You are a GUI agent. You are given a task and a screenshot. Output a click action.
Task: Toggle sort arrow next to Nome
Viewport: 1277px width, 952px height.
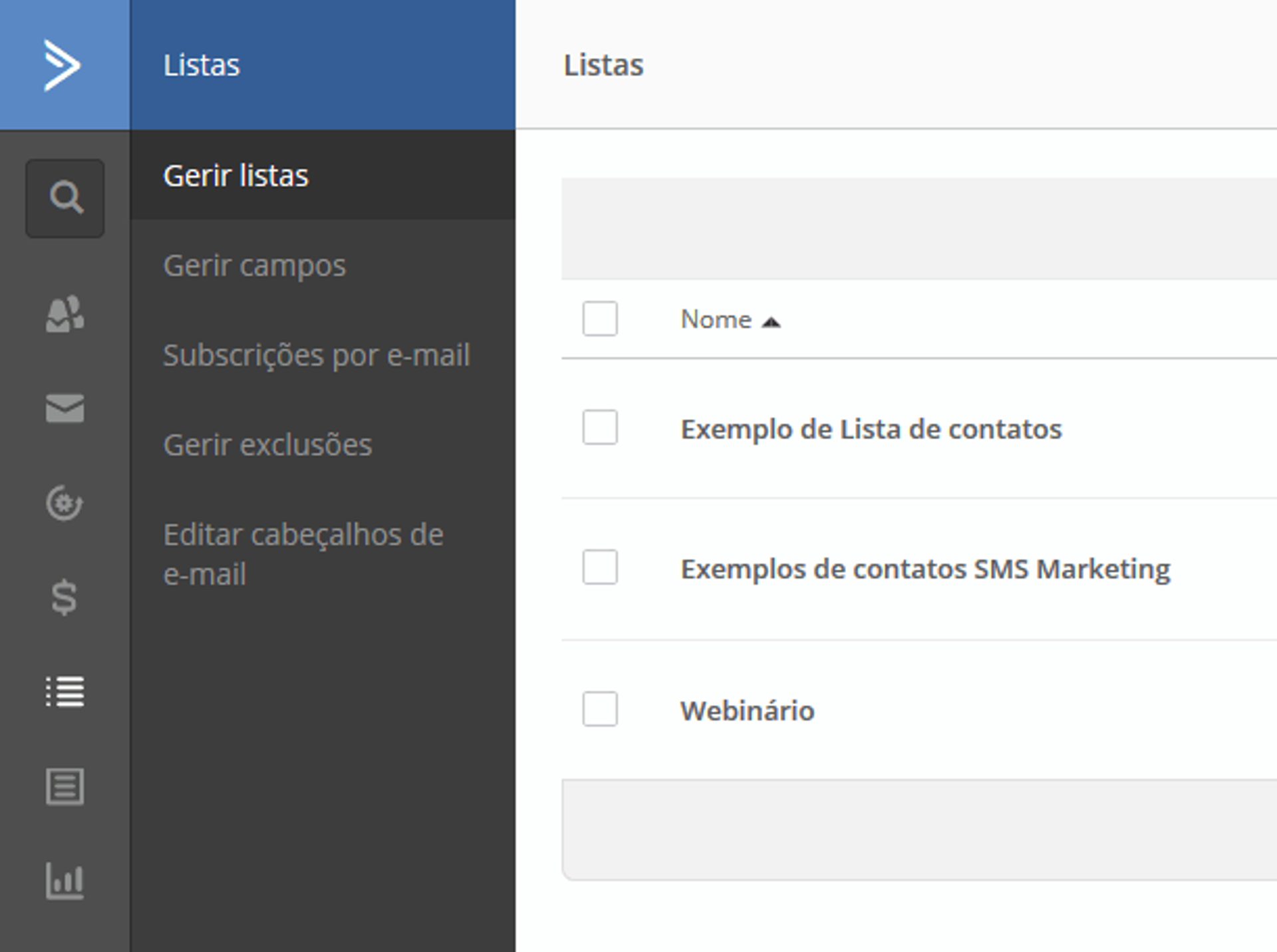[771, 322]
